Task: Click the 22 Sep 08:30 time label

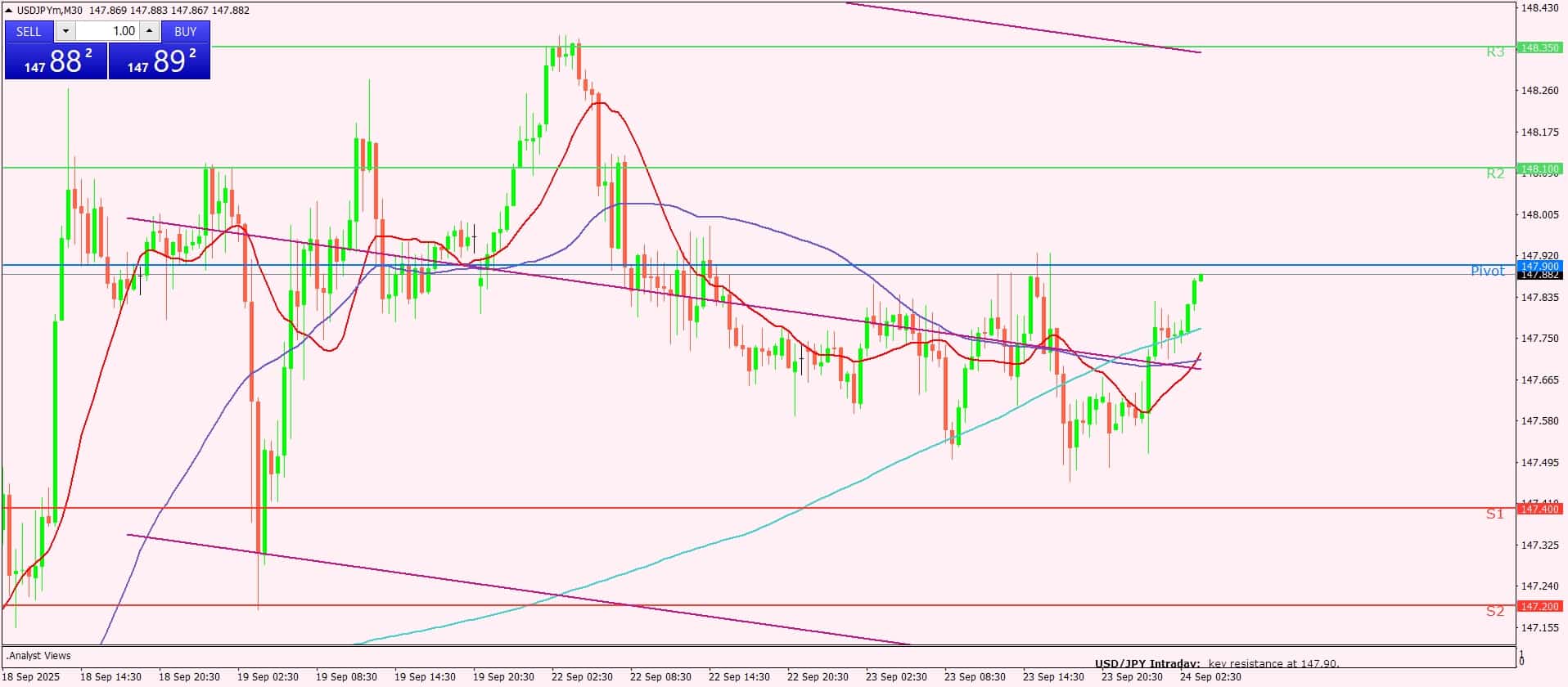Action: pos(660,677)
